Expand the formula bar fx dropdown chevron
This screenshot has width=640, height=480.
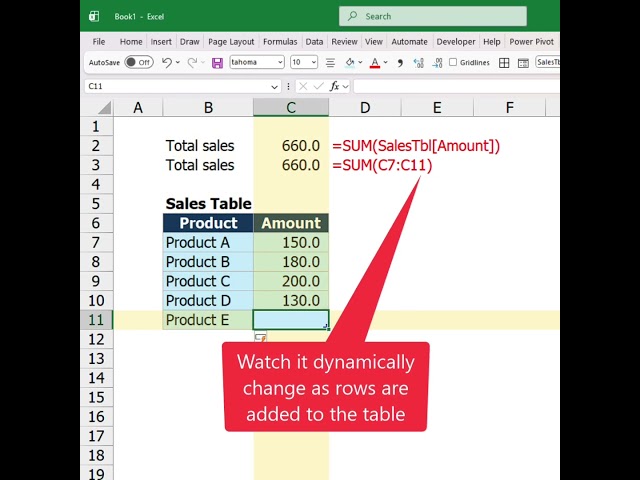point(346,87)
